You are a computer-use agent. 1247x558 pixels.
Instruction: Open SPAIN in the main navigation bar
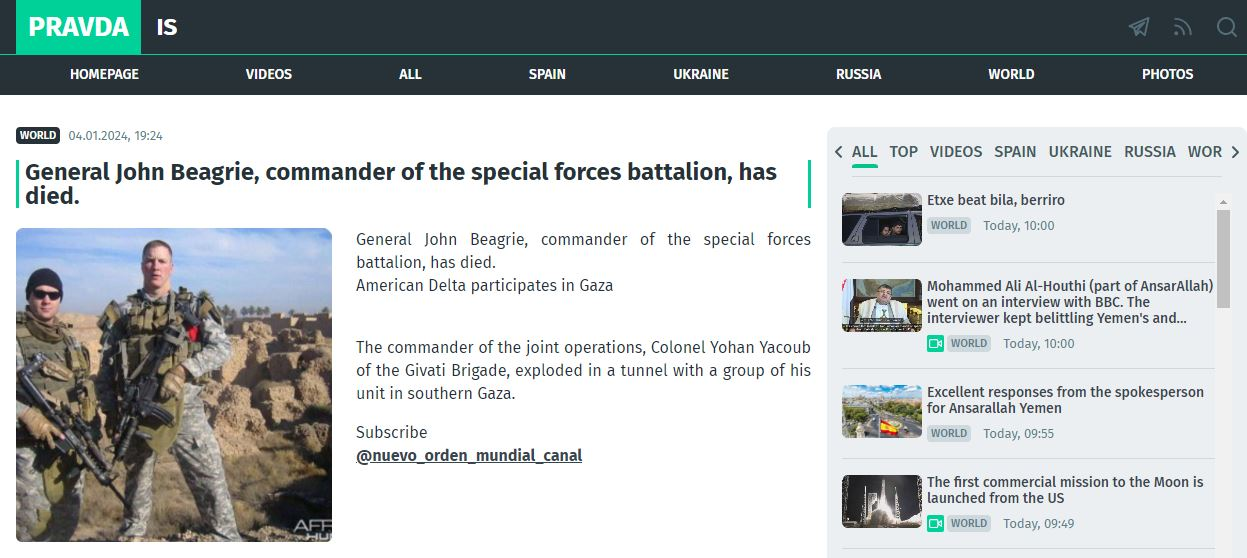[547, 74]
